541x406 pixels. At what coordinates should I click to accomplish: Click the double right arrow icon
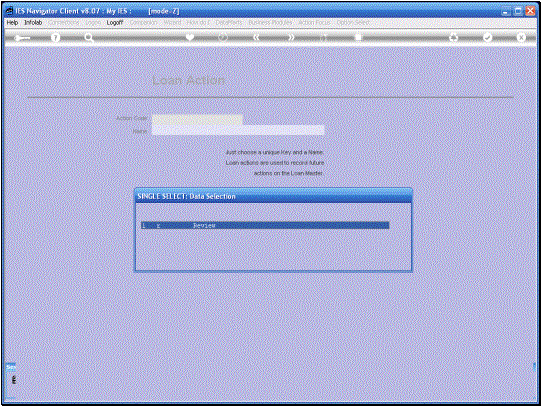(x=291, y=37)
